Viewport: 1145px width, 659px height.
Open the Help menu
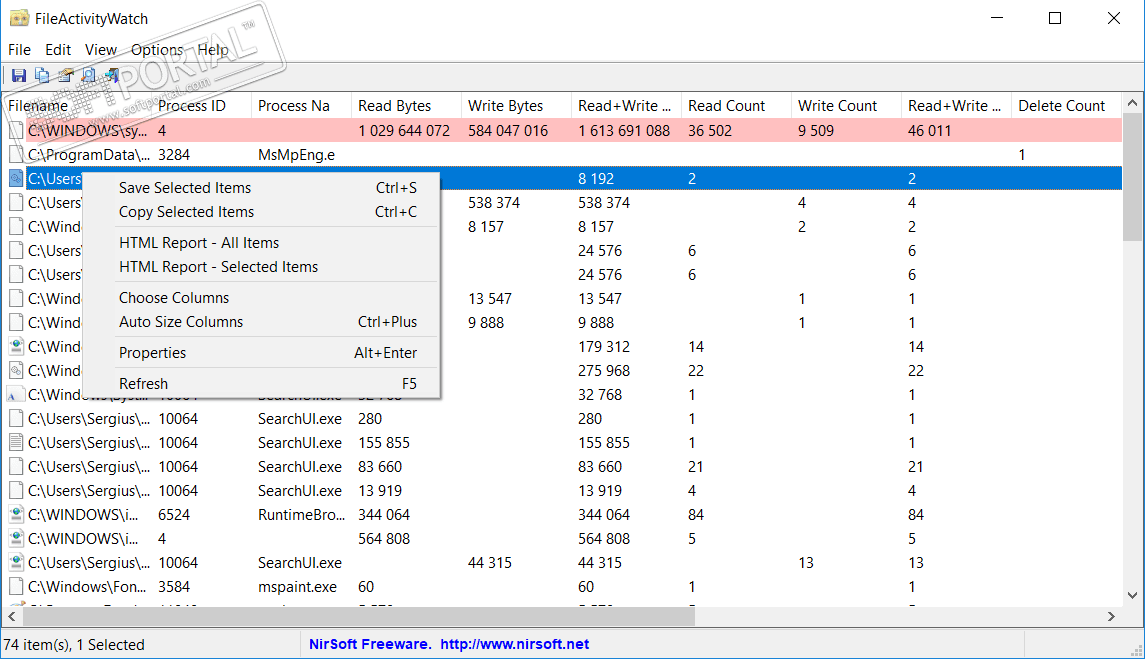212,50
